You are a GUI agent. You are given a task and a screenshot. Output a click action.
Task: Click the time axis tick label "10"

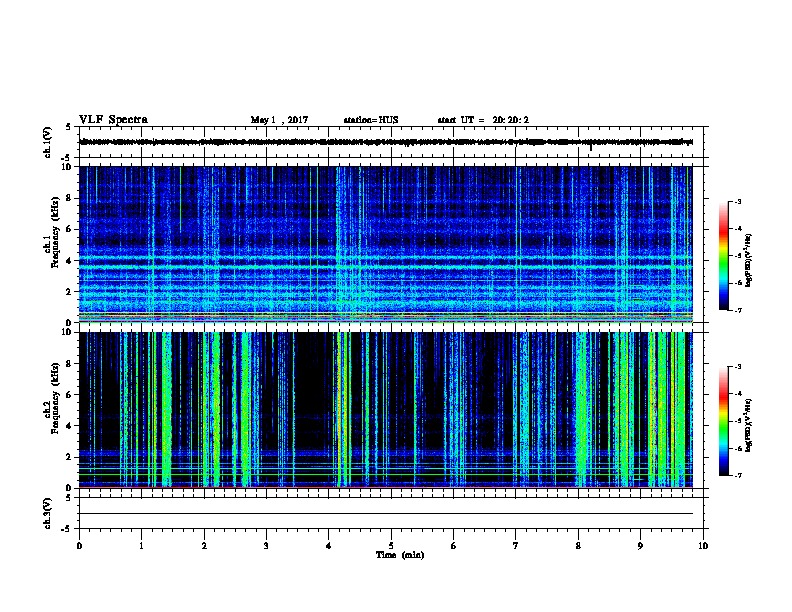(703, 546)
